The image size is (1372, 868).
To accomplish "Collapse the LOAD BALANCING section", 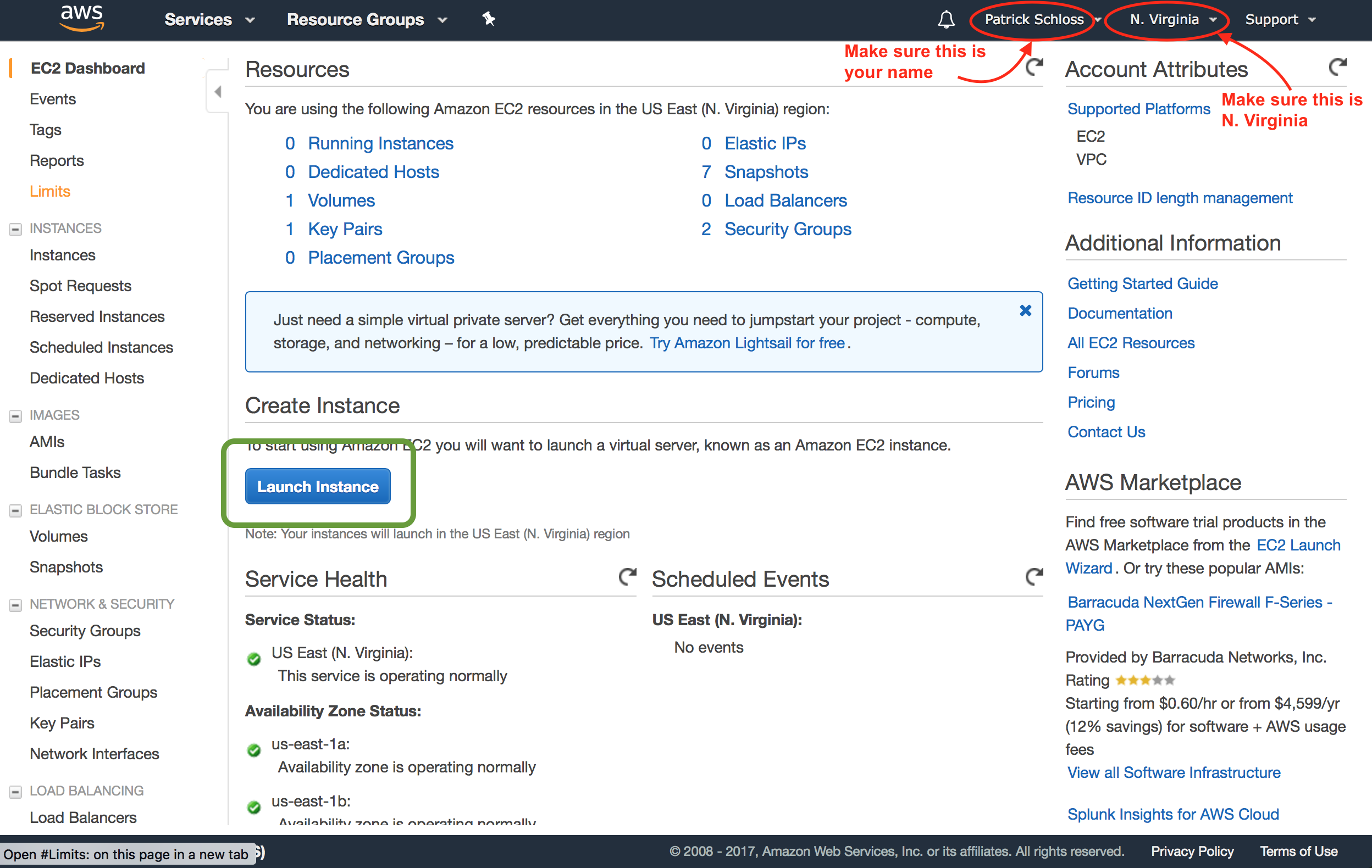I will tap(15, 791).
